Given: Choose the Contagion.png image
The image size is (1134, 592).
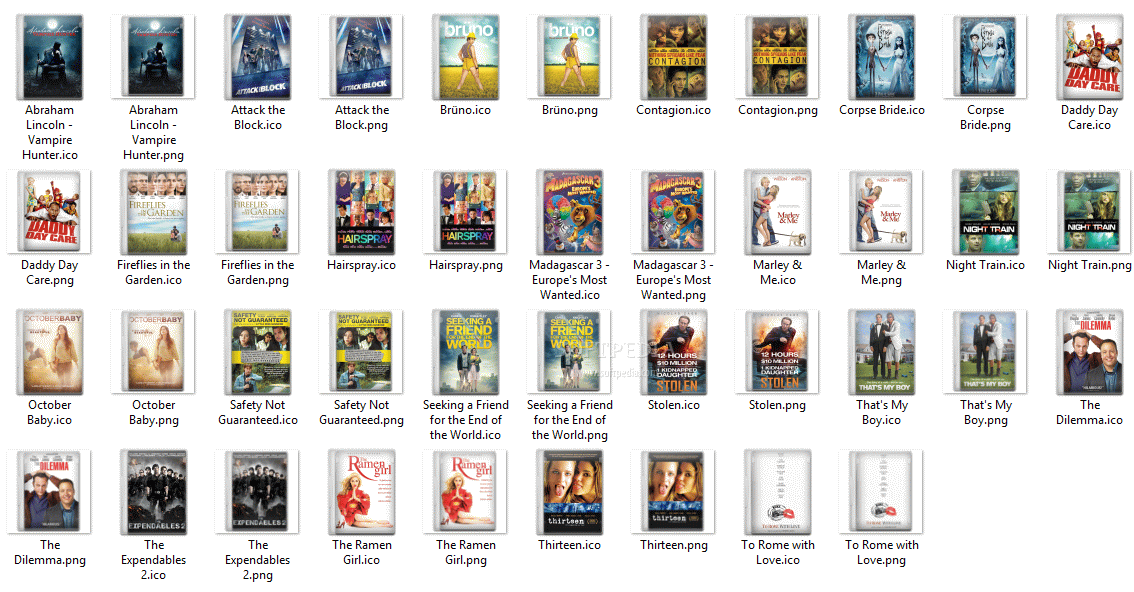Looking at the screenshot, I should (777, 57).
